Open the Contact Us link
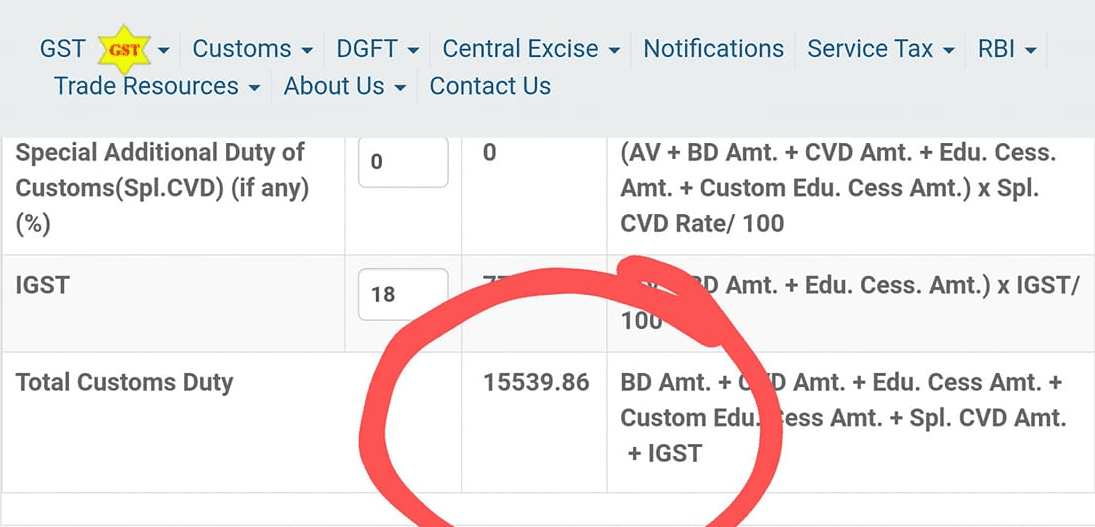The height and width of the screenshot is (527, 1095). 490,86
